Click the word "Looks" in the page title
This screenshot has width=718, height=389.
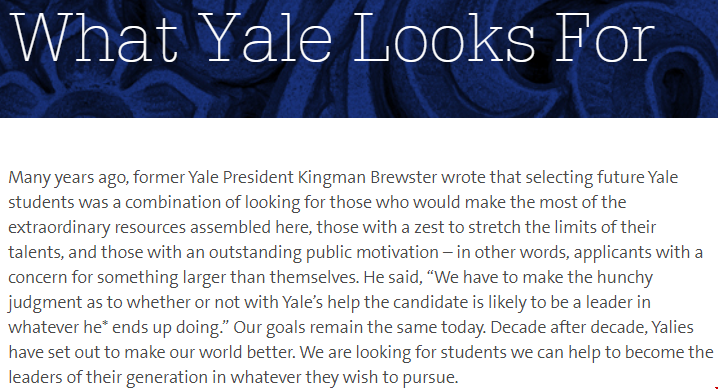[x=444, y=38]
